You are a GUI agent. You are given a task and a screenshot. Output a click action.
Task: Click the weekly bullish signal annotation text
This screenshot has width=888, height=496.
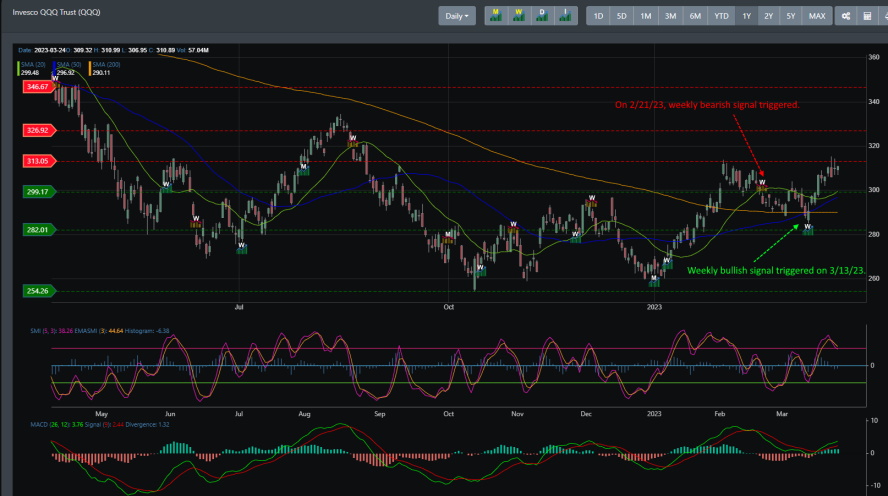(776, 271)
